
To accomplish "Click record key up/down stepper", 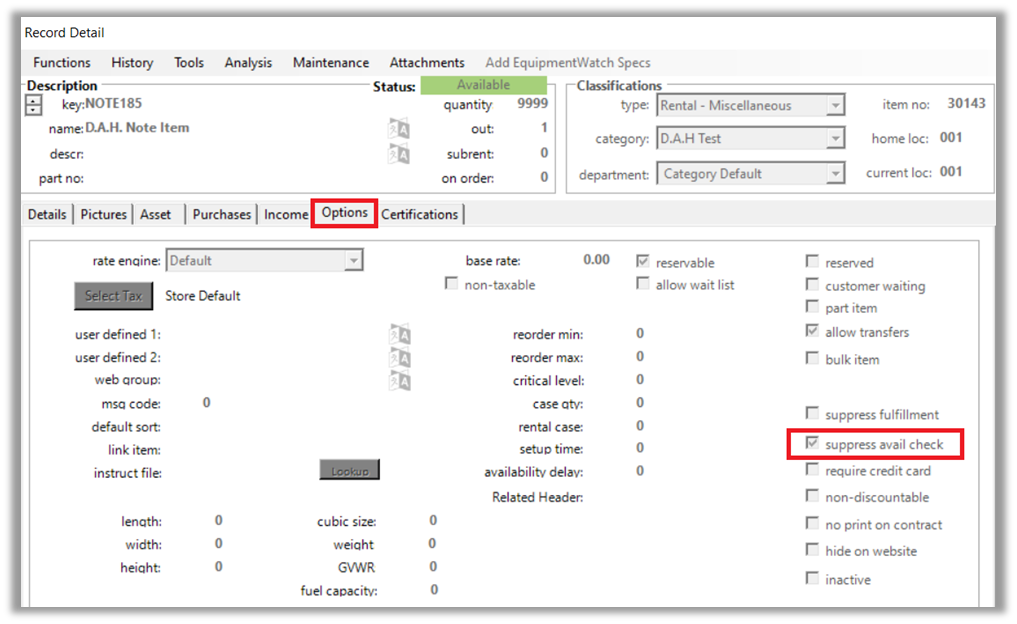I will tap(34, 105).
